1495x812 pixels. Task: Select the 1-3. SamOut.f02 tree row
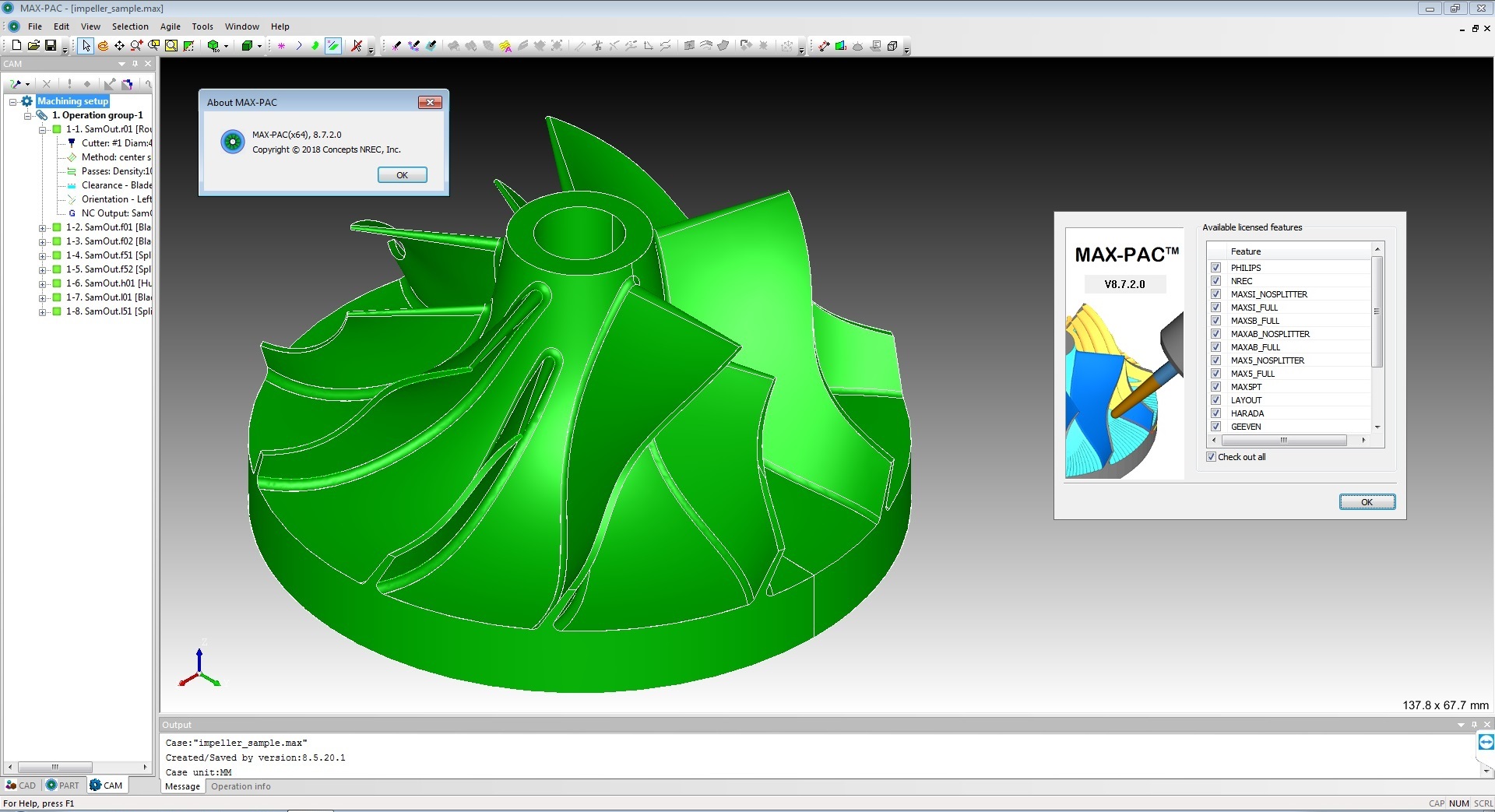tap(102, 241)
